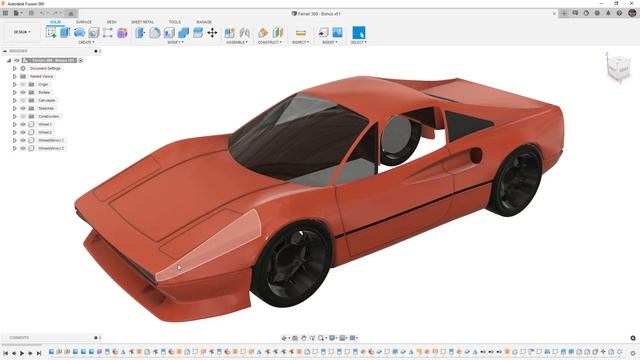Click the ViewCube in the canvas corner

pos(618,68)
